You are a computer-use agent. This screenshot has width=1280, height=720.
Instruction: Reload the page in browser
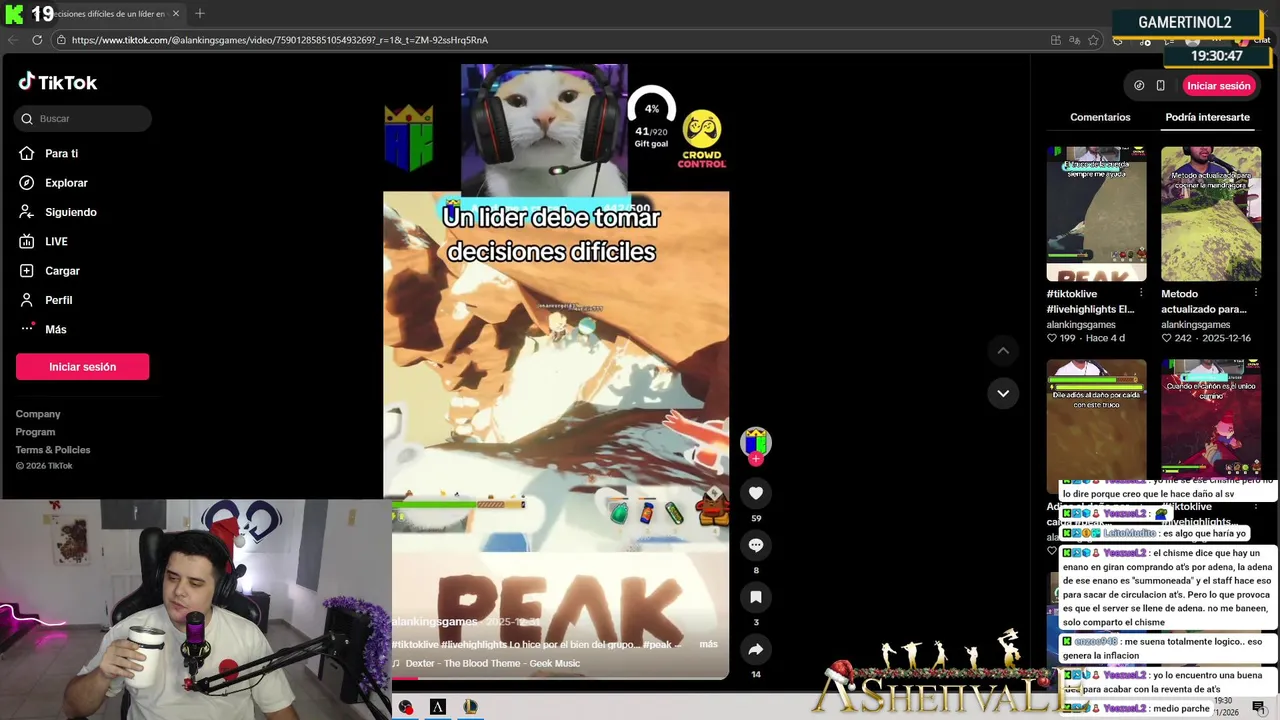pyautogui.click(x=37, y=40)
